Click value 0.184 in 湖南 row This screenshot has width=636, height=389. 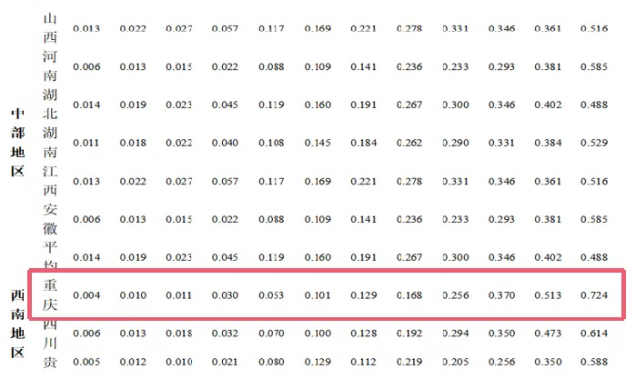pyautogui.click(x=363, y=143)
